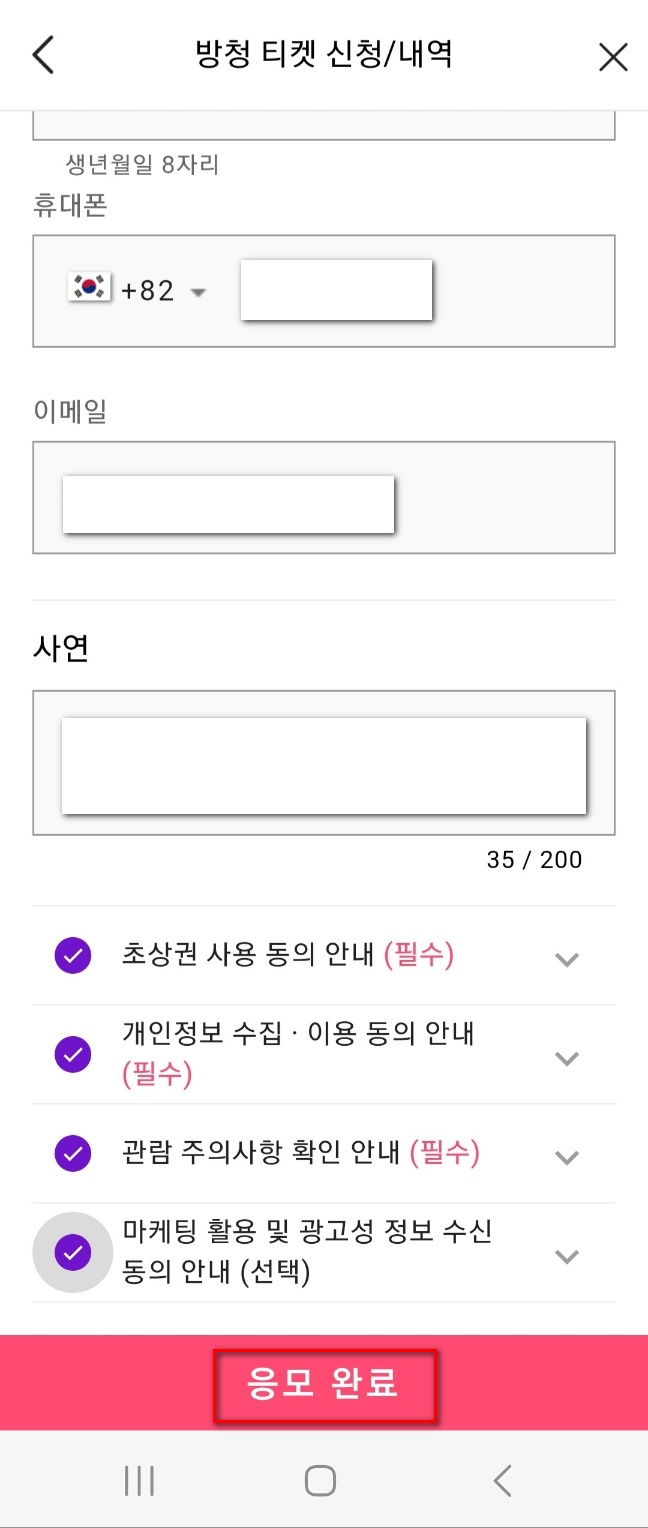Tap the recent apps button in the navigation bar
Viewport: 648px width, 1528px height.
pyautogui.click(x=140, y=1481)
